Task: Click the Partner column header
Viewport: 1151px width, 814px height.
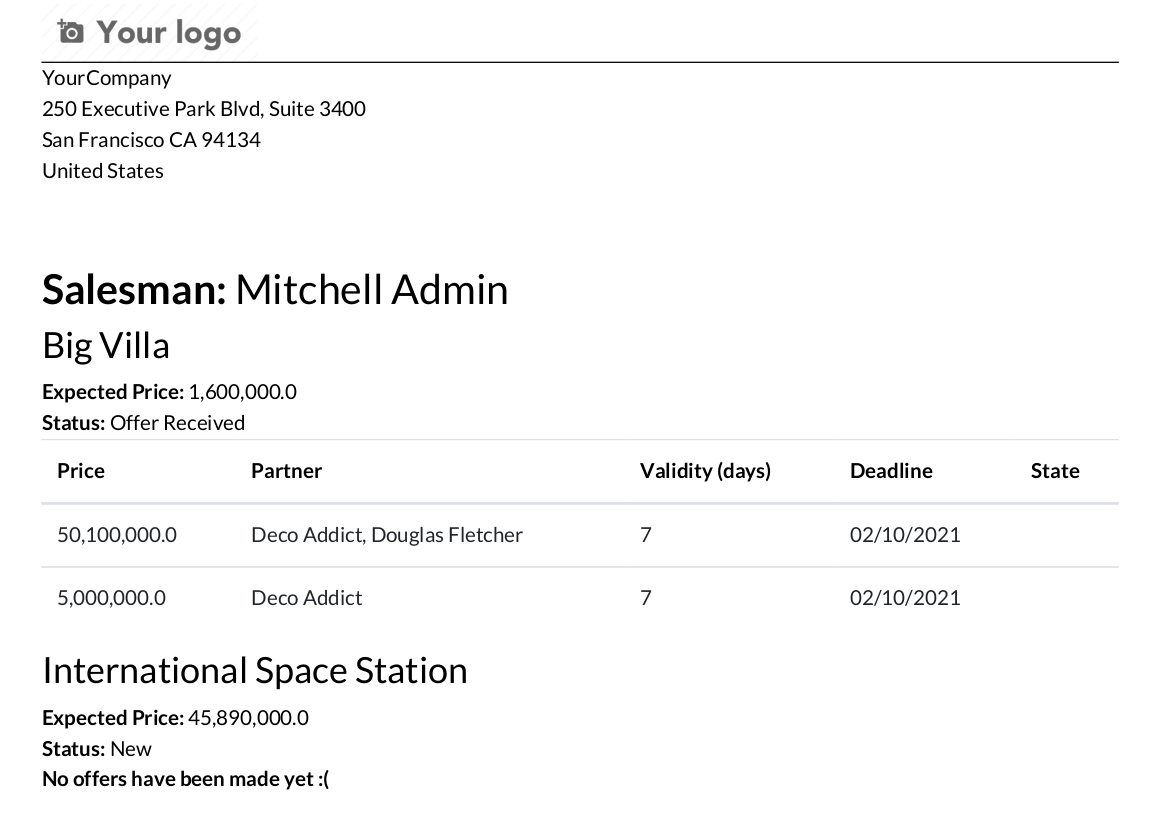Action: coord(286,470)
